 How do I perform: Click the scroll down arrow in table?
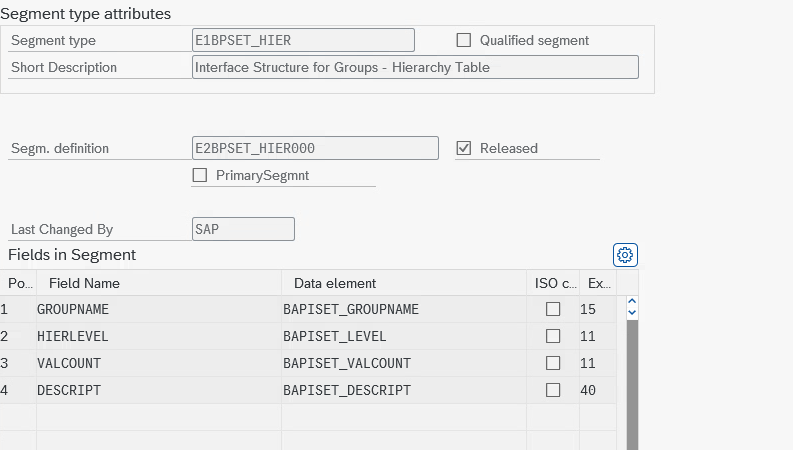(631, 313)
